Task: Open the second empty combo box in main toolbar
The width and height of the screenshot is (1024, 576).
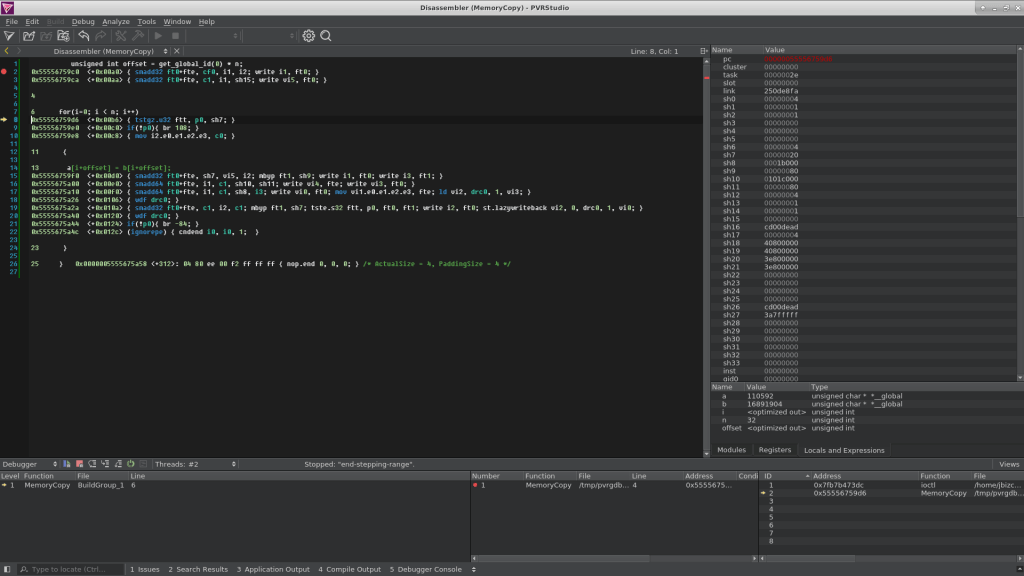Action: tap(270, 36)
